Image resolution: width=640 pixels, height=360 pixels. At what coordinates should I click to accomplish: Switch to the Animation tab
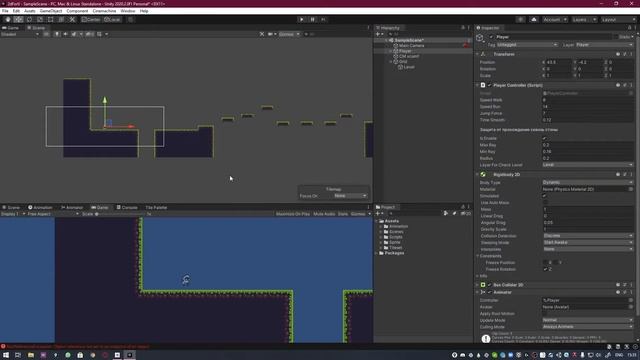40,207
